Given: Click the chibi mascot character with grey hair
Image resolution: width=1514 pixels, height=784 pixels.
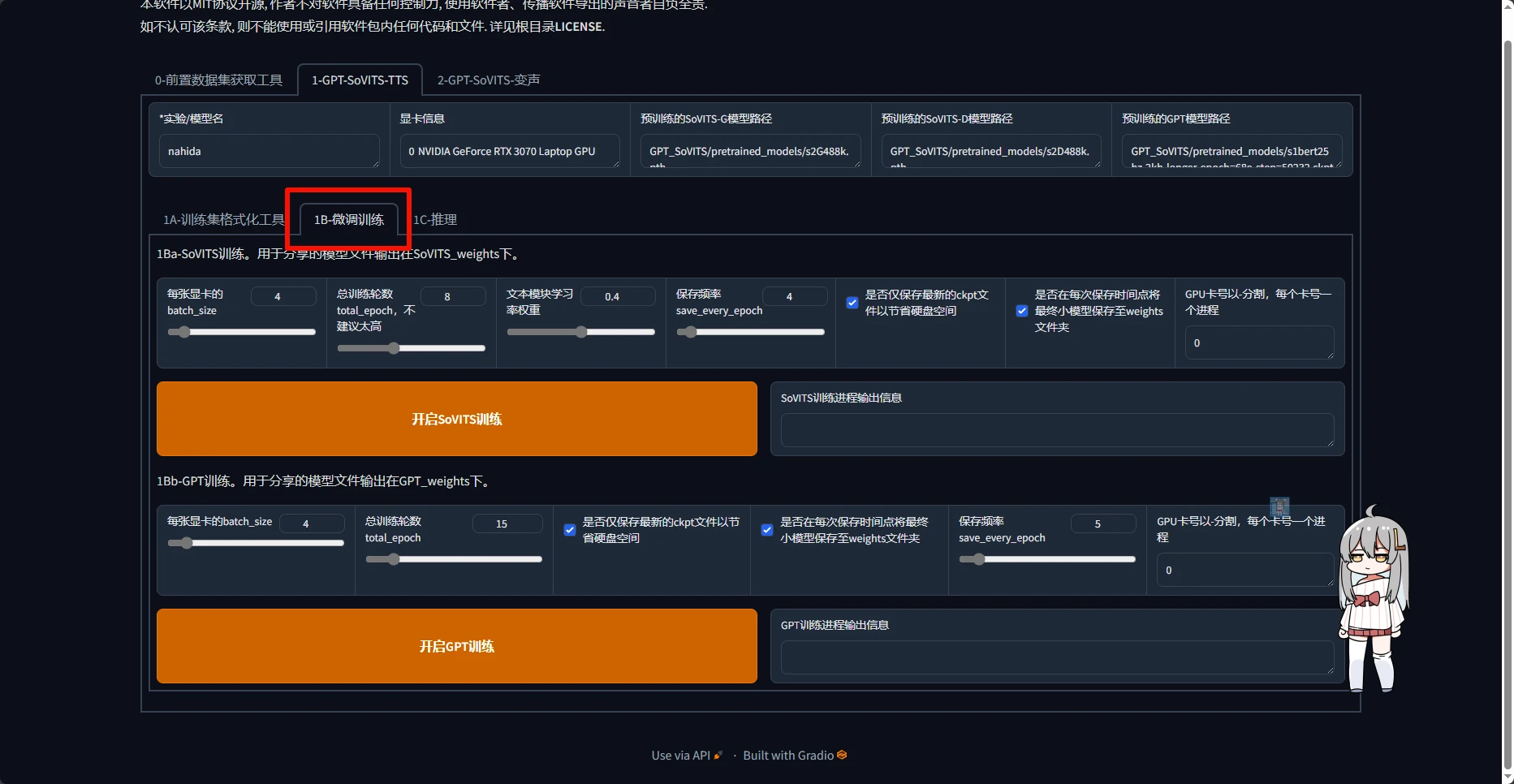Looking at the screenshot, I should click(1373, 599).
